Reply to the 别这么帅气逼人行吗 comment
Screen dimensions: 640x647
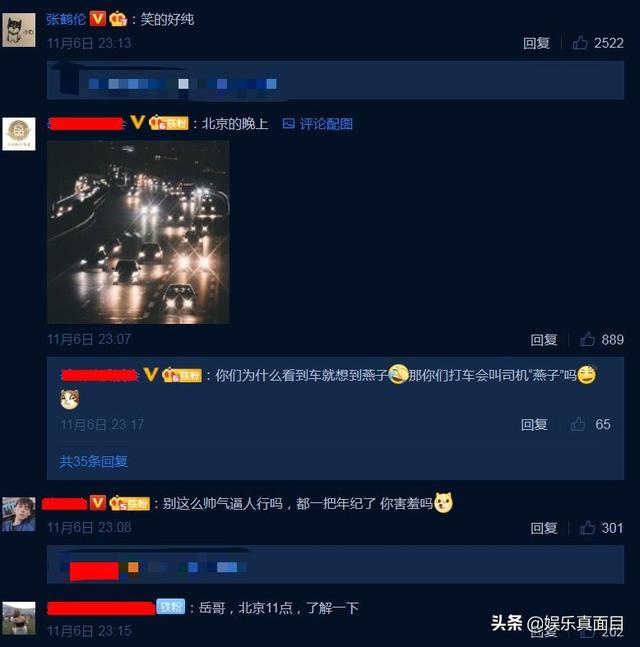click(544, 528)
